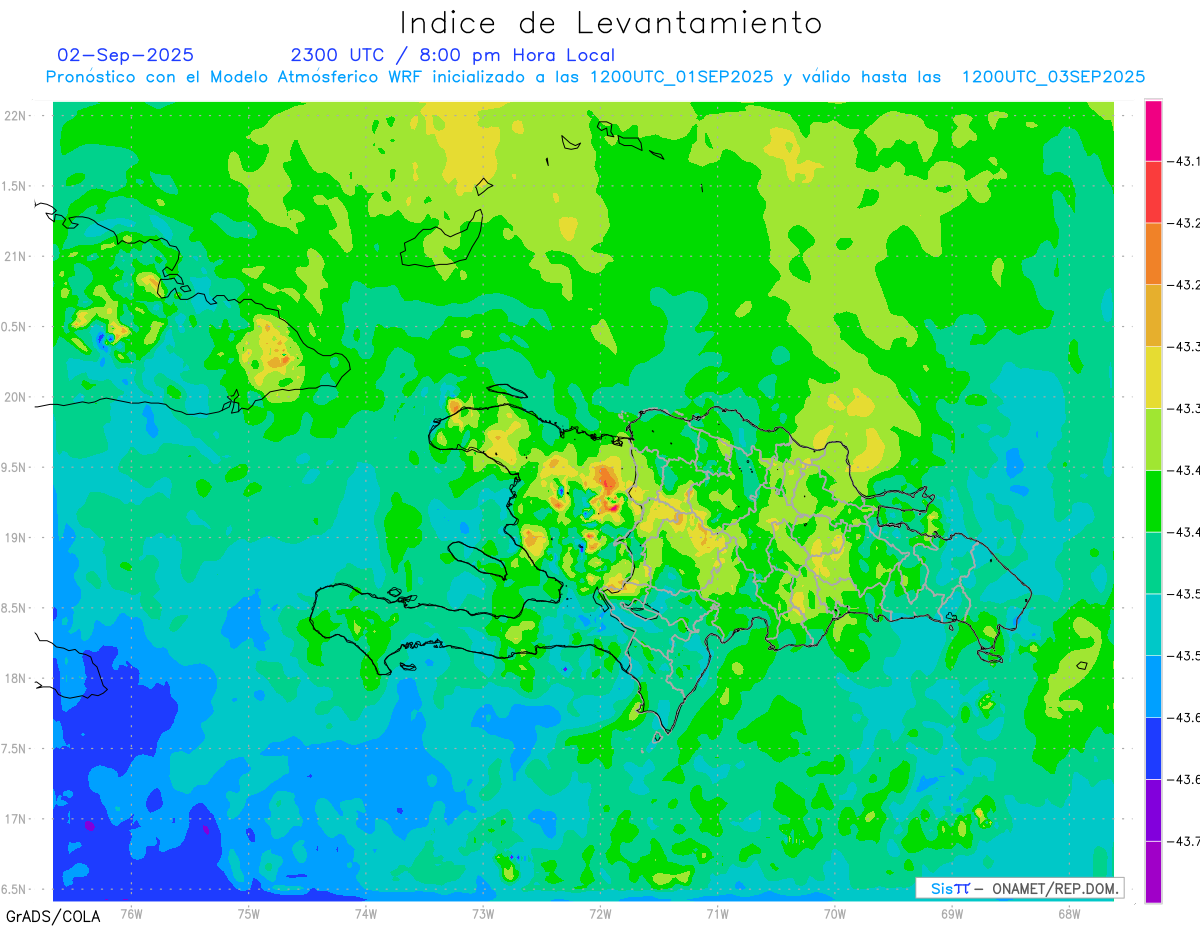Screen dimensions: 1200x927
Task: Select the '18N' latitude label
Action: (x=16, y=678)
